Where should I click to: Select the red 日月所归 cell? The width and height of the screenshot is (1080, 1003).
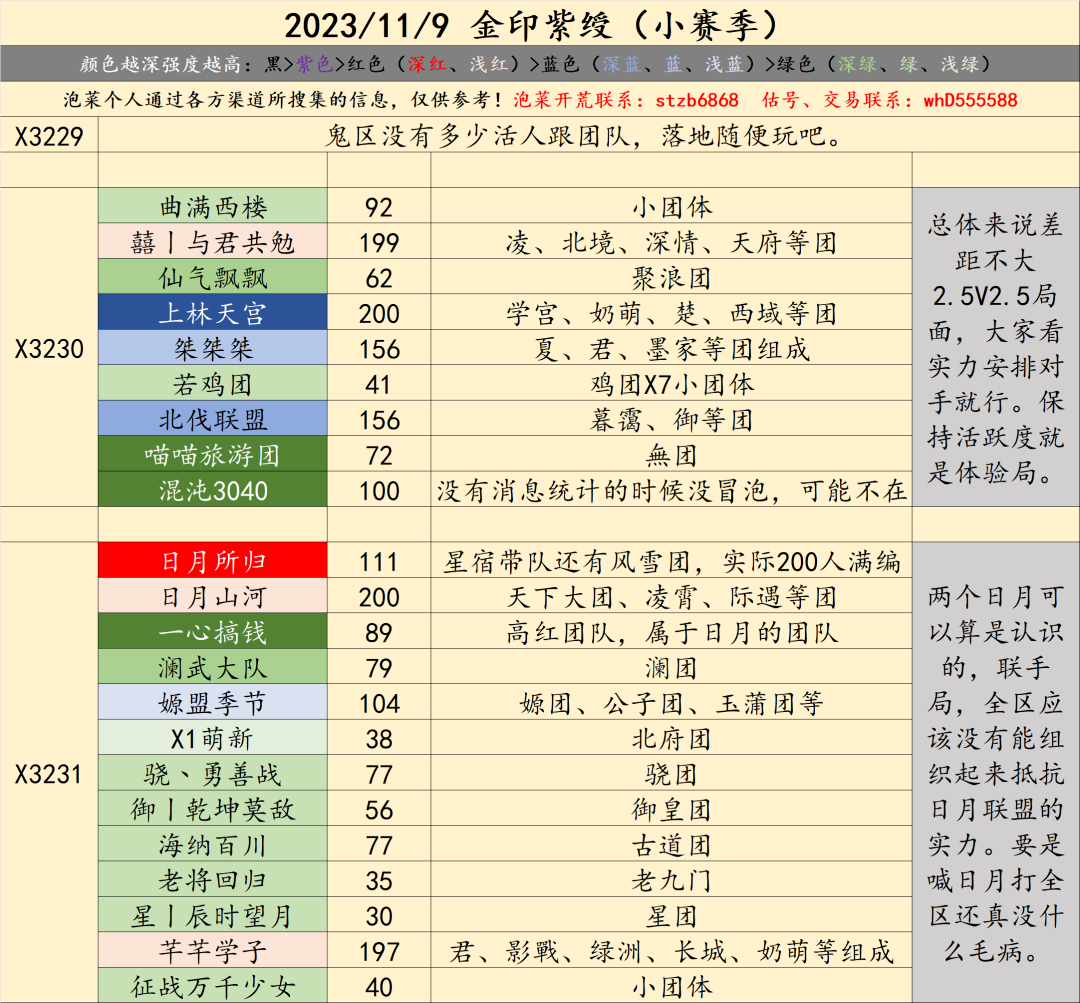coord(213,561)
